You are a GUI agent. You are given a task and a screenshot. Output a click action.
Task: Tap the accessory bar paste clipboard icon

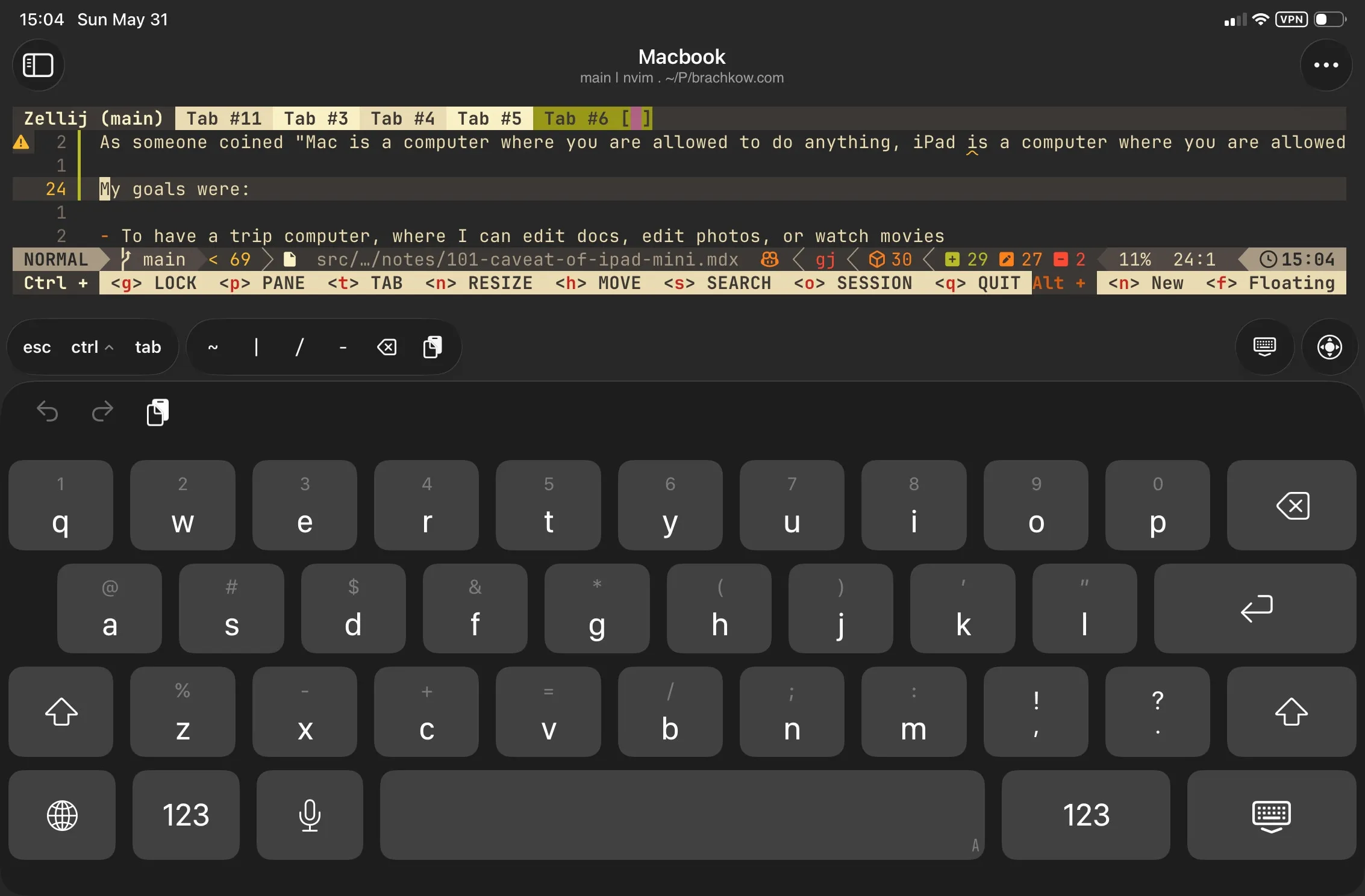click(432, 347)
